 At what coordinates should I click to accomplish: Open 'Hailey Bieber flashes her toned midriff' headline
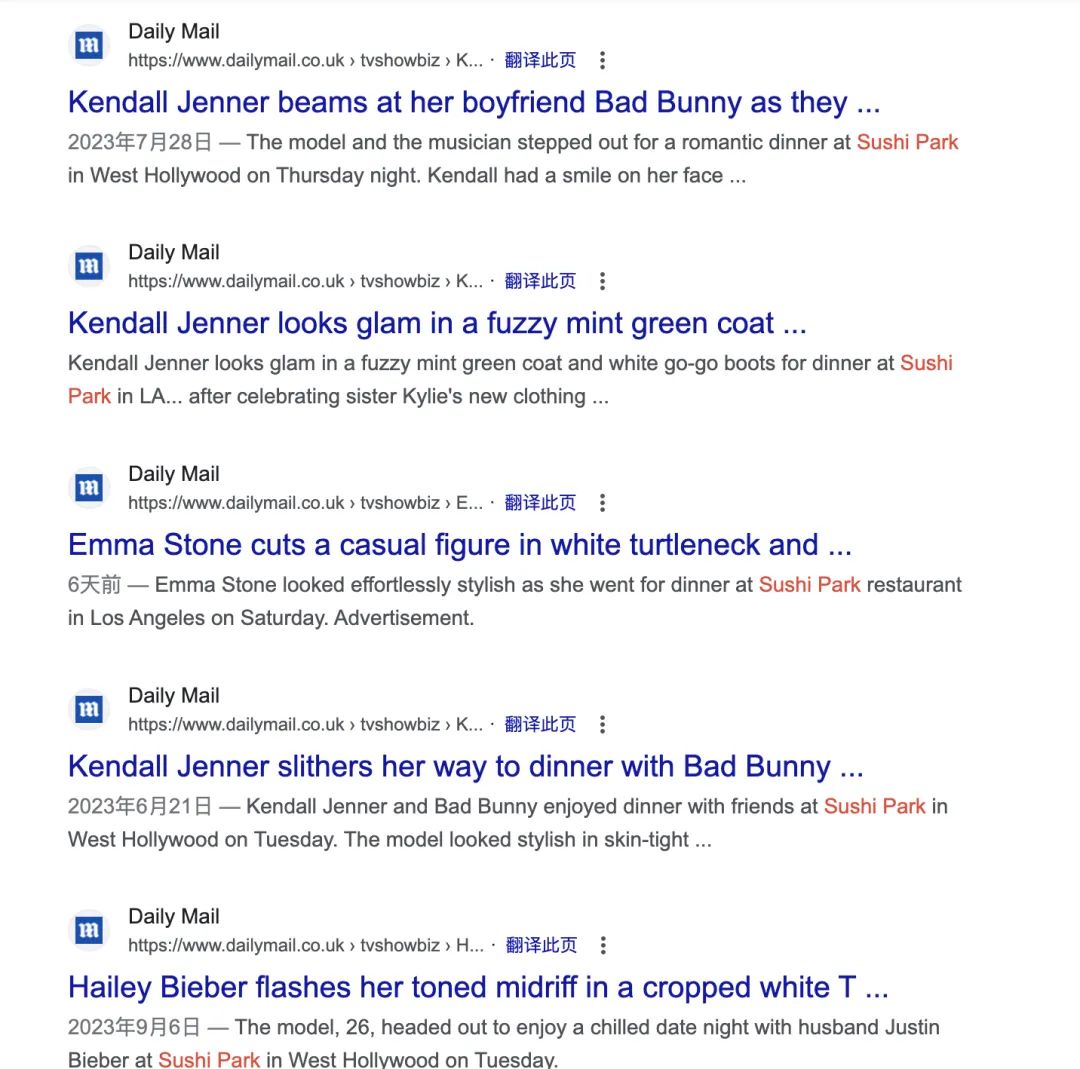click(478, 988)
